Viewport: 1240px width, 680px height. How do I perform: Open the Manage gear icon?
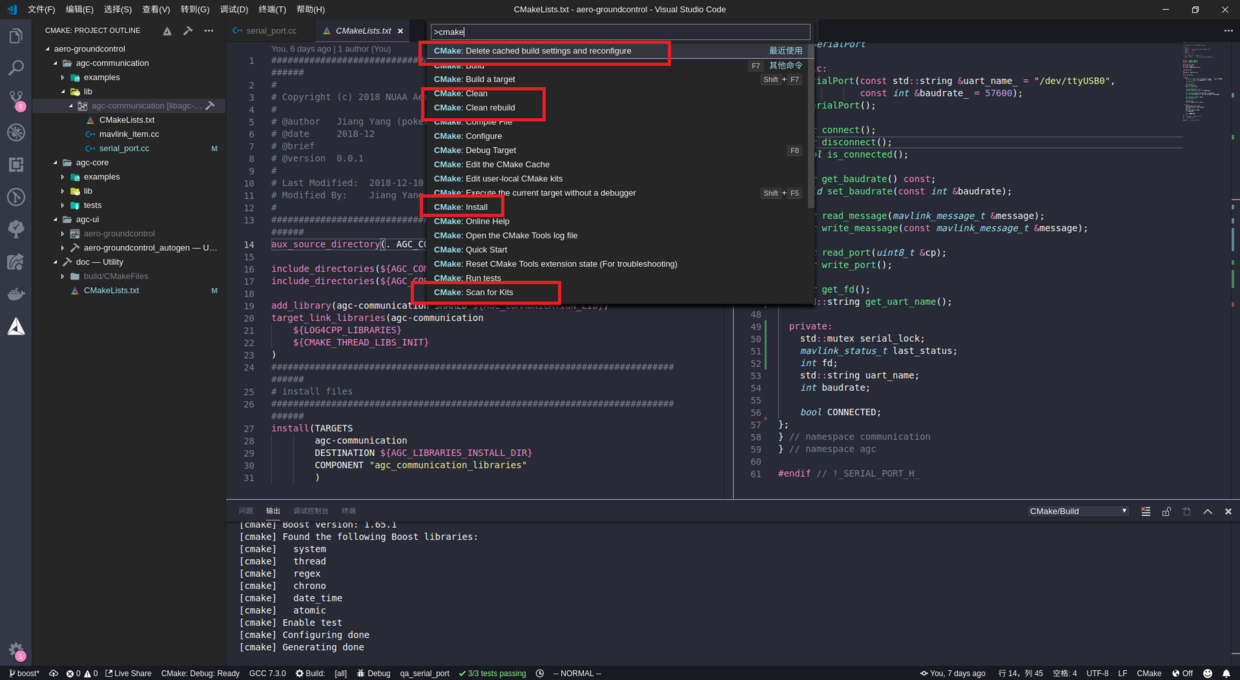(x=16, y=650)
